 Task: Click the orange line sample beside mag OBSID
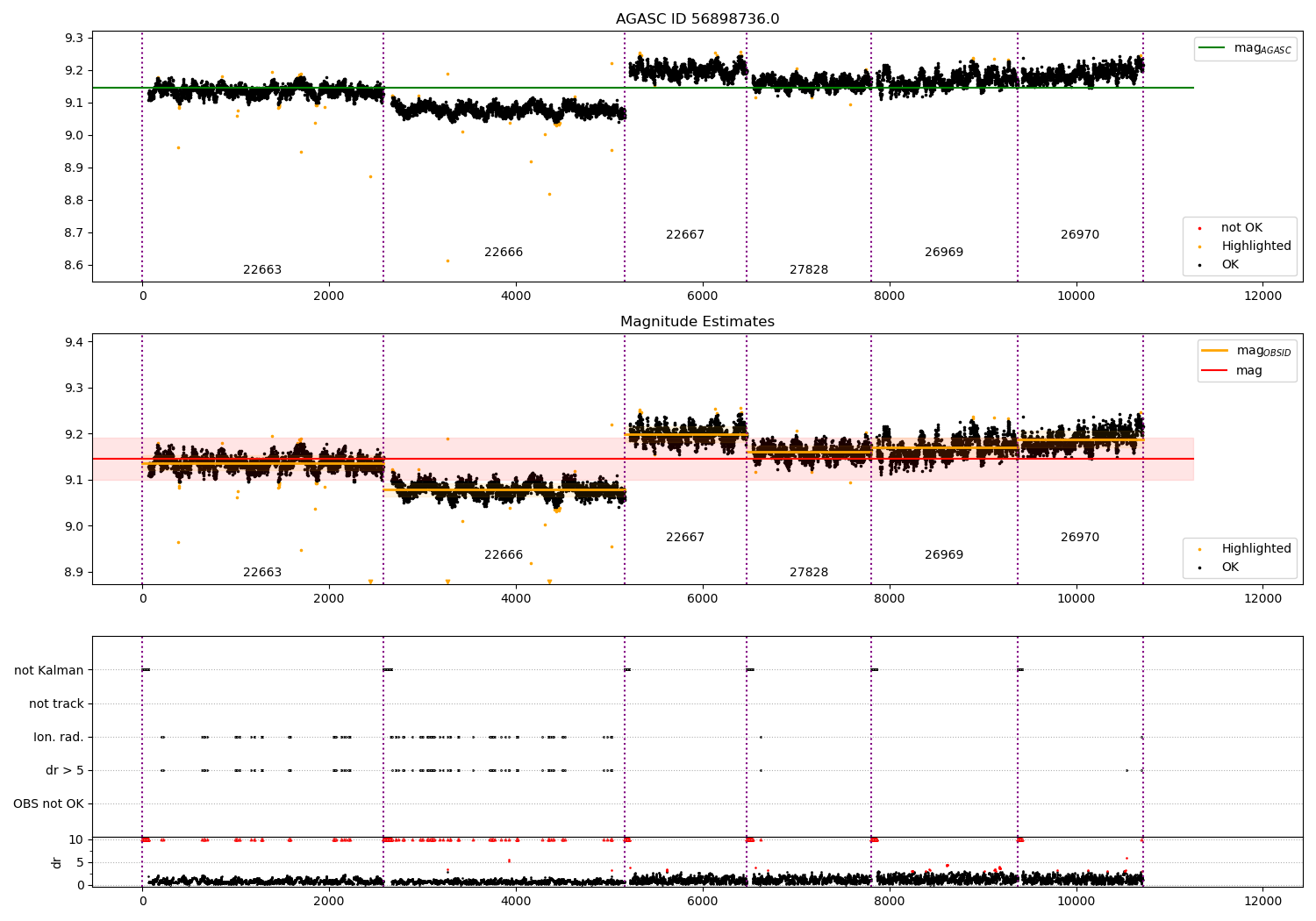point(1214,351)
